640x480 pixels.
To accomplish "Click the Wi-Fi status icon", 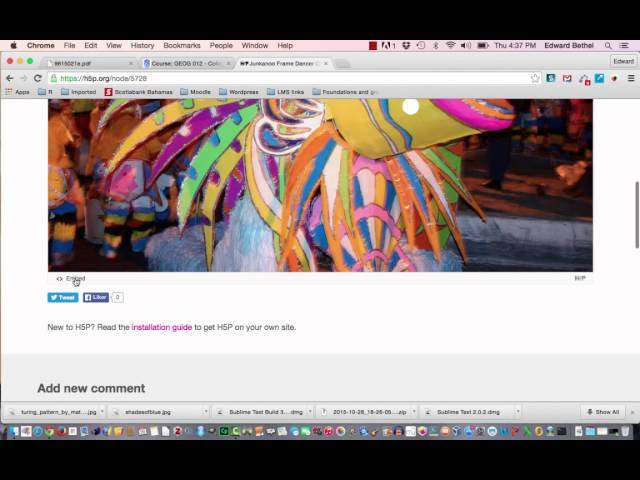I will [x=451, y=45].
